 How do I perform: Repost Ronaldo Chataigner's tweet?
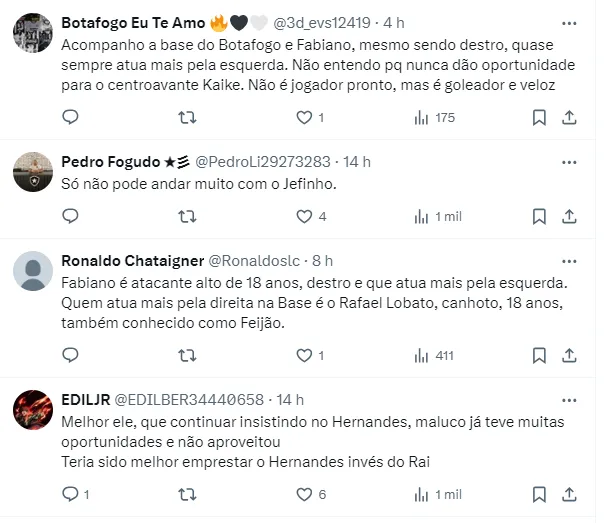(x=187, y=355)
